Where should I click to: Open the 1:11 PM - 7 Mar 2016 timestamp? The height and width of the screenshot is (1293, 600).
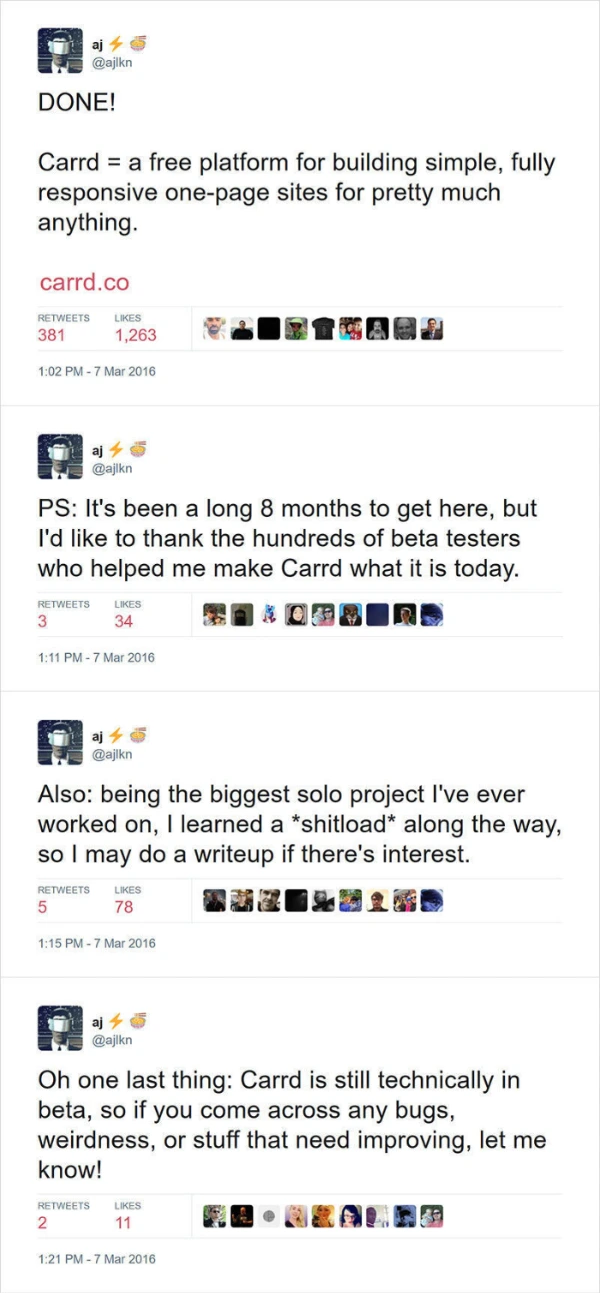tap(96, 657)
